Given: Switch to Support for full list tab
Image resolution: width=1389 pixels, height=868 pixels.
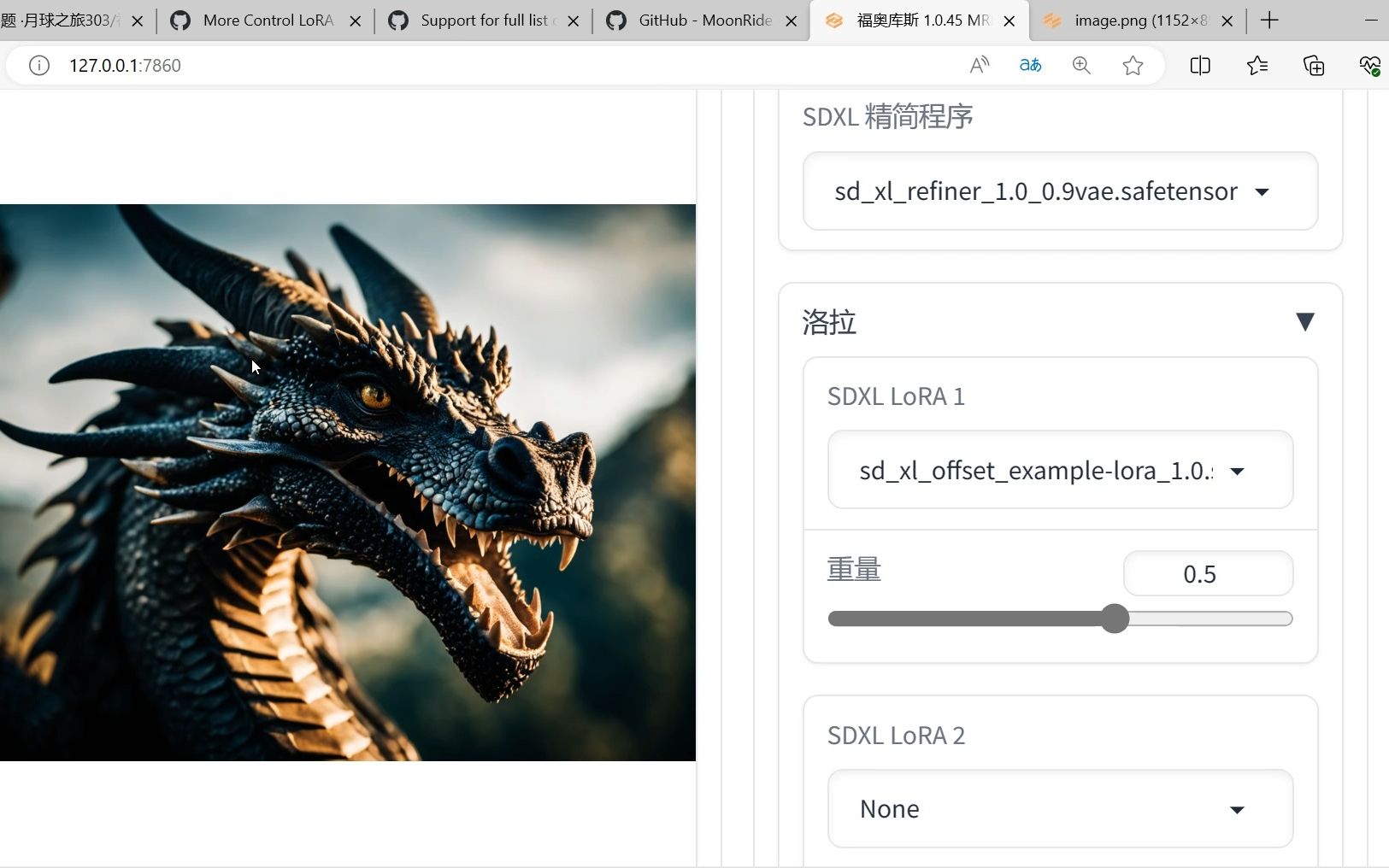Looking at the screenshot, I should (484, 21).
